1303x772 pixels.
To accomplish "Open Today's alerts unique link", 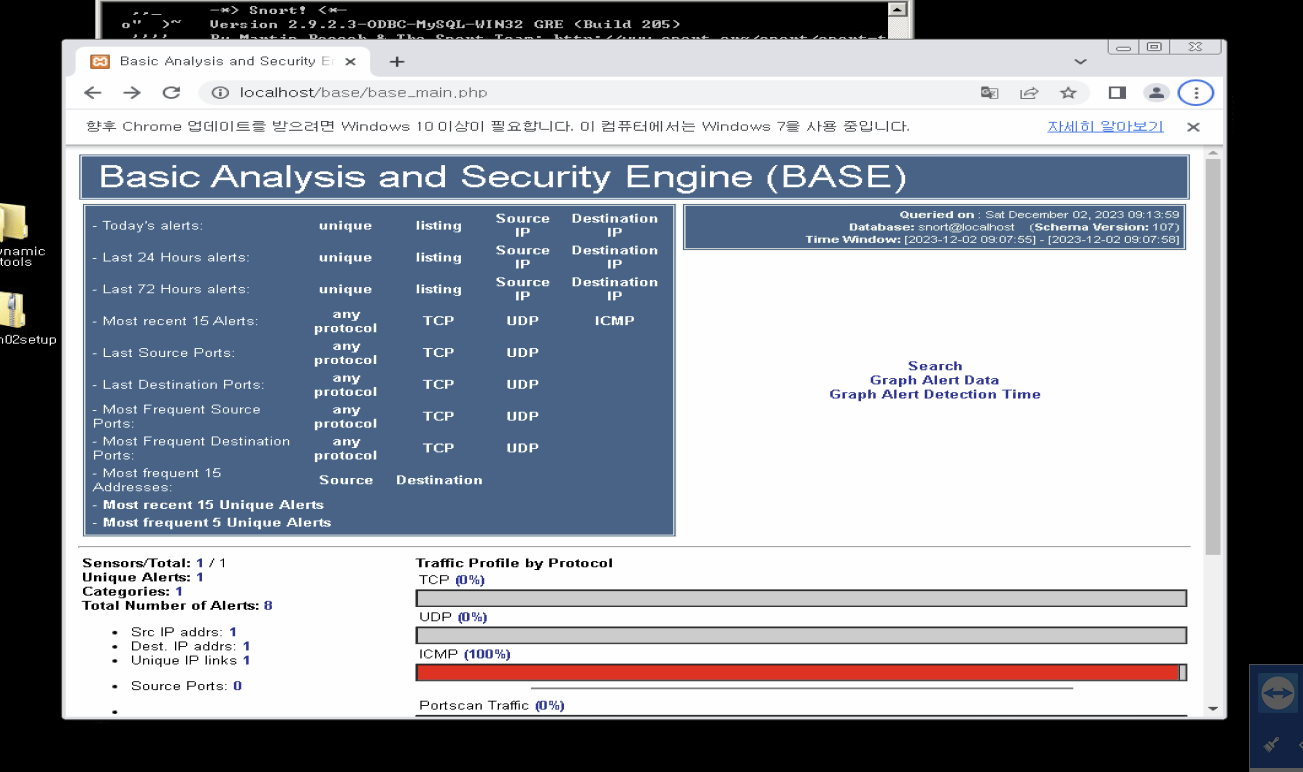I will (x=345, y=226).
